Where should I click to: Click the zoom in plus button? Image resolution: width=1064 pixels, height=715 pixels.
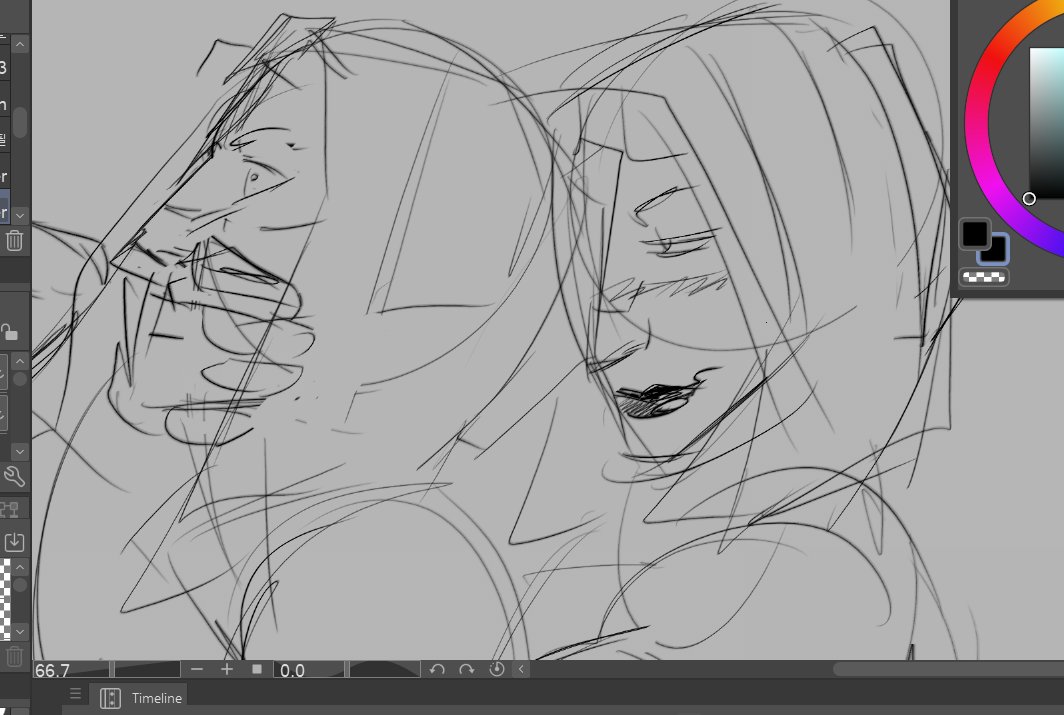227,670
